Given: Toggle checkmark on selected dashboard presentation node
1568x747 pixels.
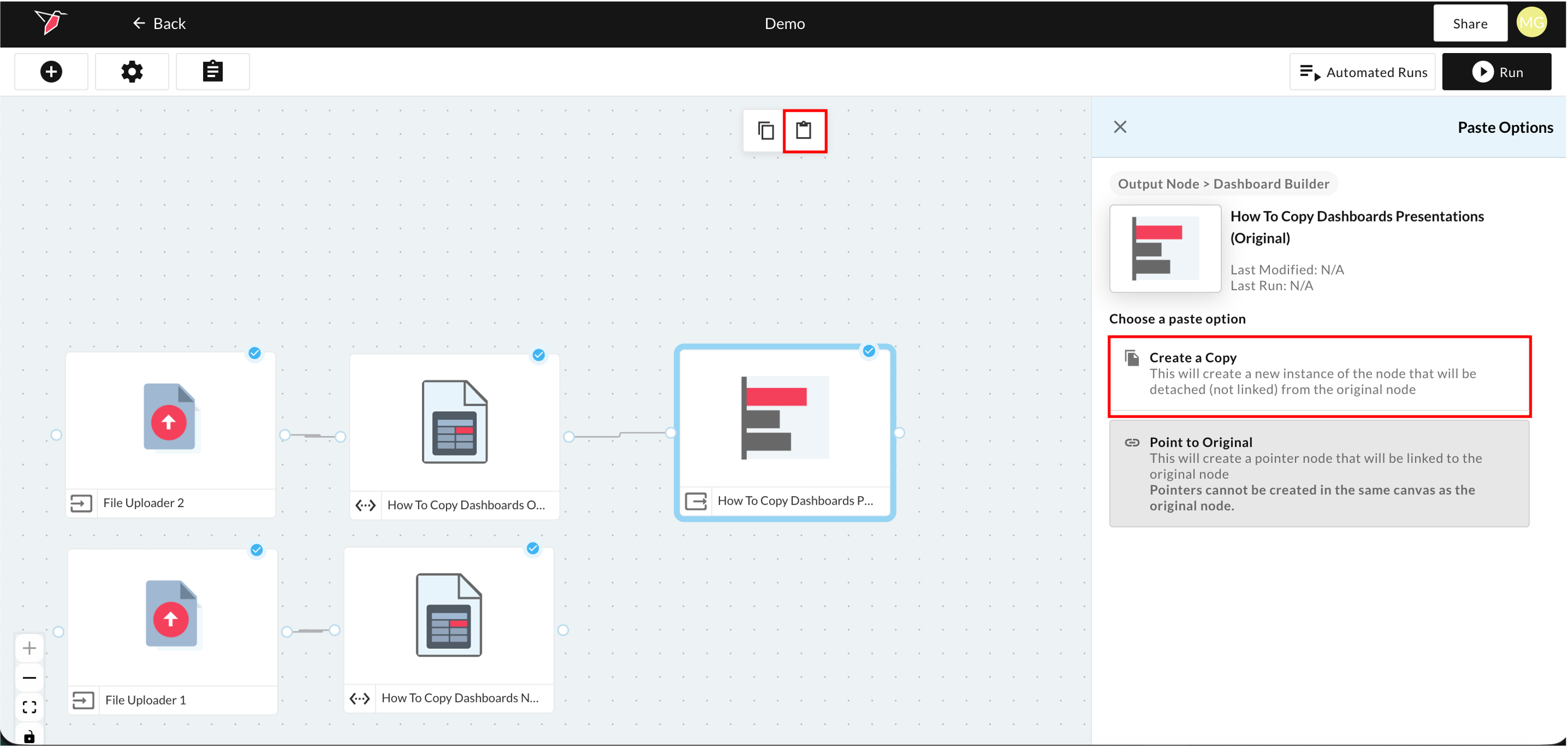Looking at the screenshot, I should (x=869, y=351).
